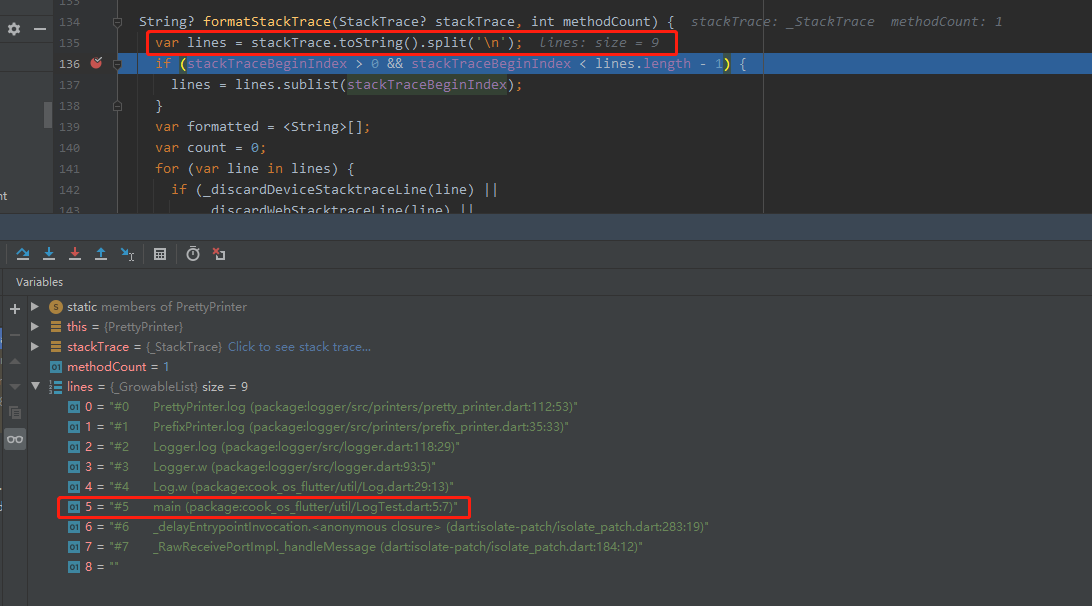Click the Step Out icon
Image resolution: width=1092 pixels, height=606 pixels.
pyautogui.click(x=101, y=254)
